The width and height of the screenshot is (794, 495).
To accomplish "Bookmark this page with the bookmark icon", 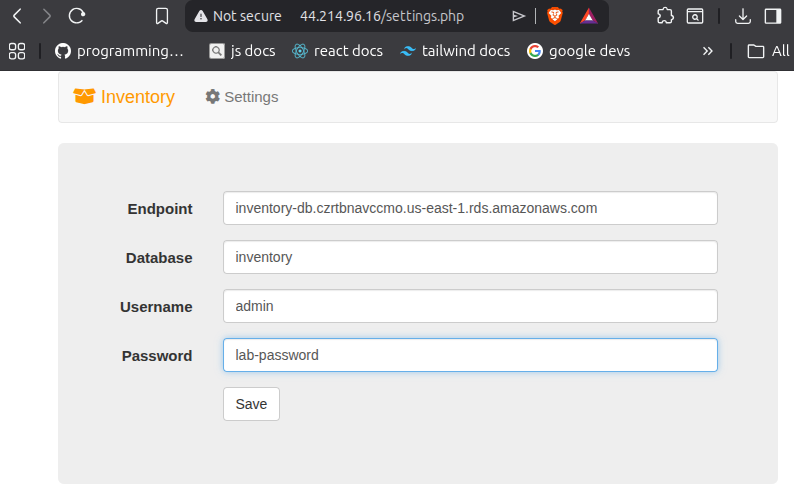I will click(162, 16).
